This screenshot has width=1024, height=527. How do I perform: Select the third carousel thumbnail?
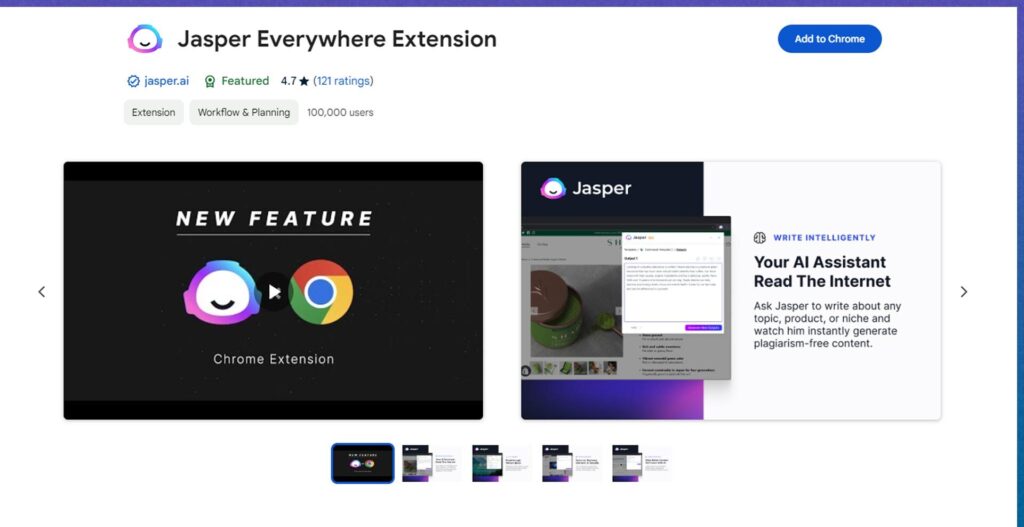click(502, 463)
